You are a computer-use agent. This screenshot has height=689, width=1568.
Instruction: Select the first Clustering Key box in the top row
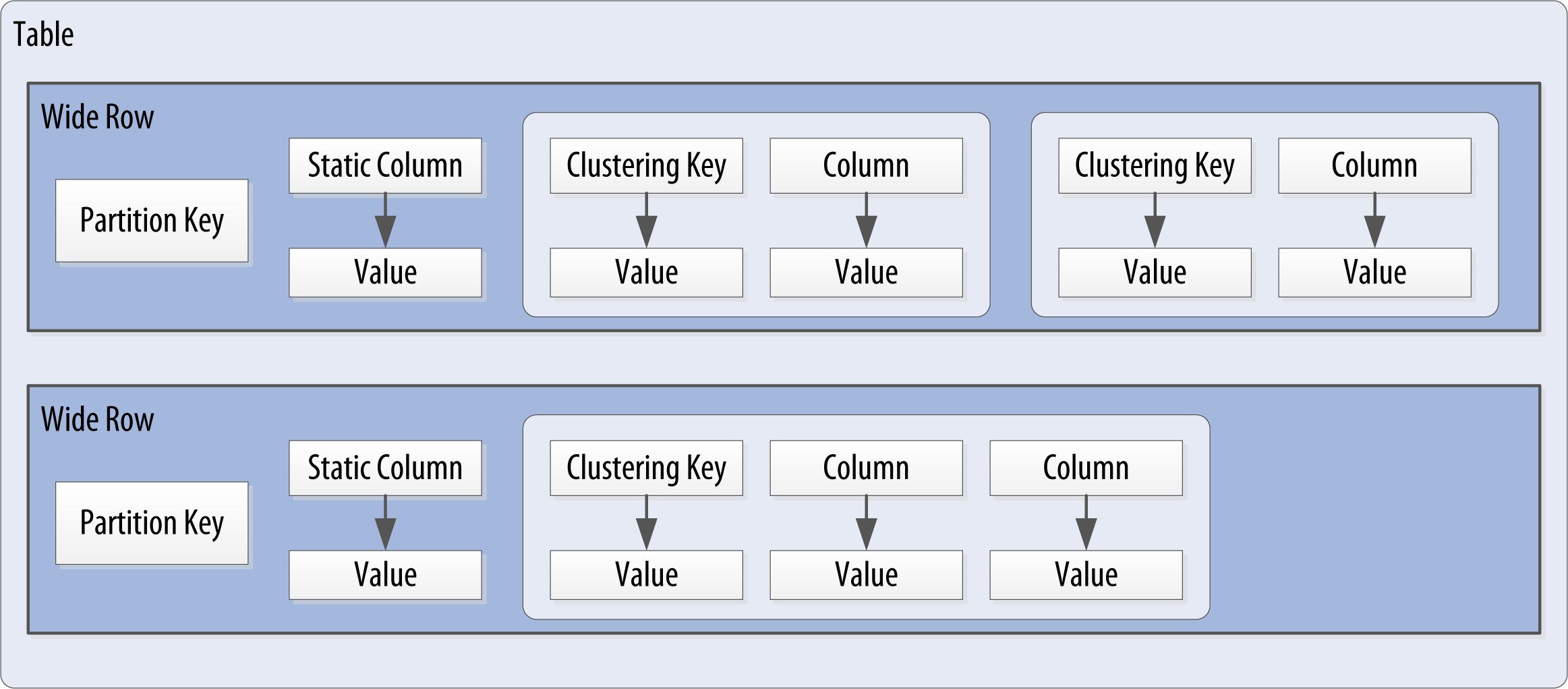coord(646,165)
